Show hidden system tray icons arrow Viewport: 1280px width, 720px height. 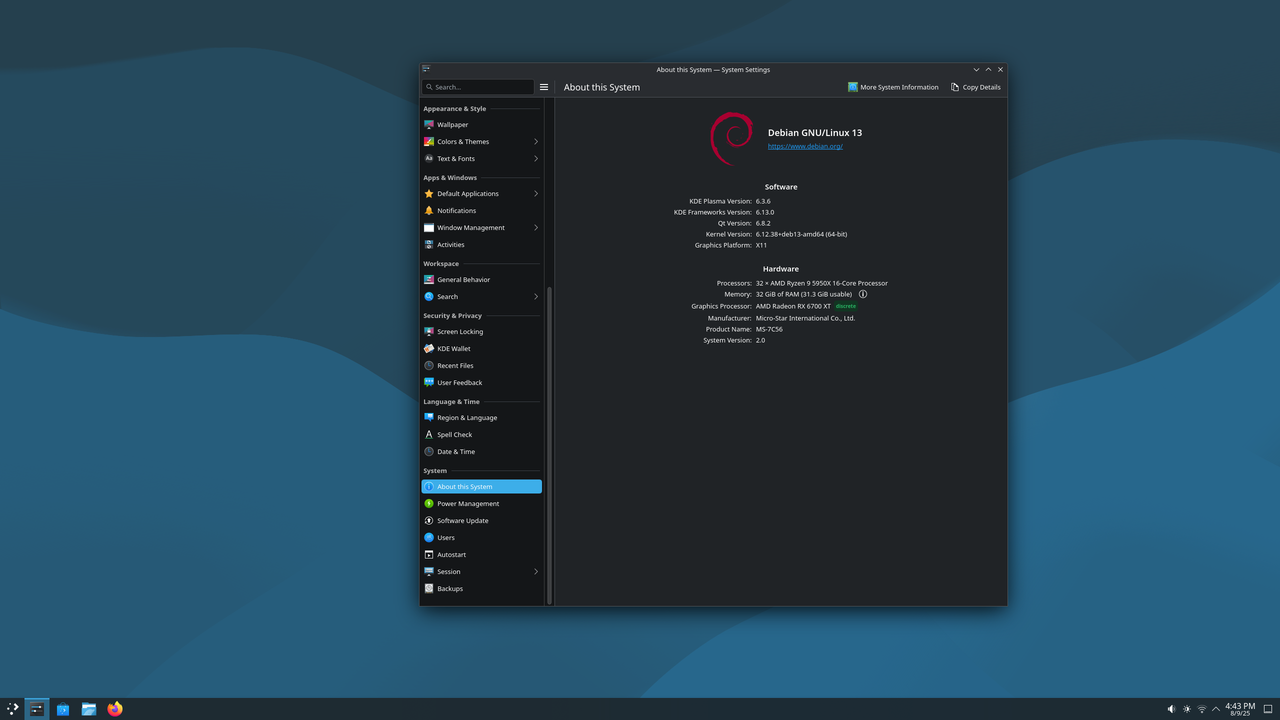tap(1216, 709)
